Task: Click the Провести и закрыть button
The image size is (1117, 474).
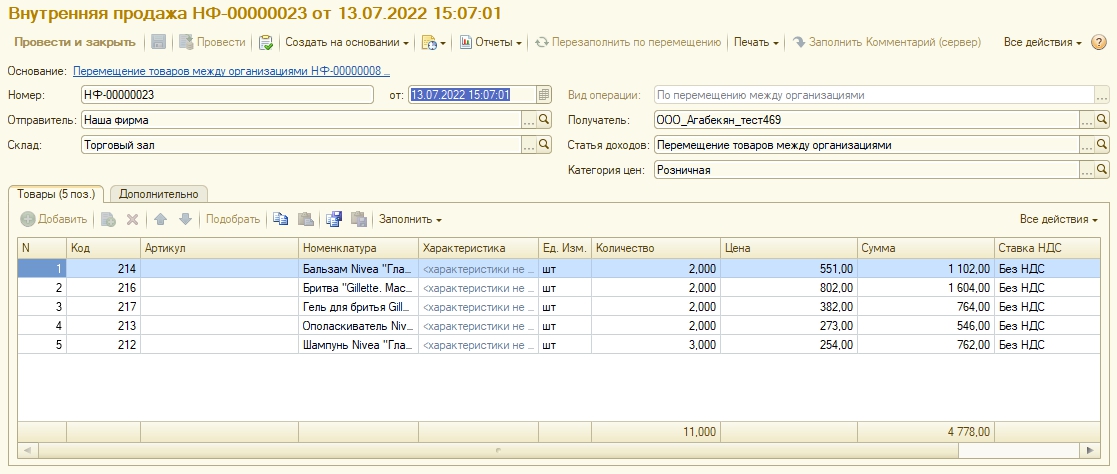Action: click(x=75, y=42)
